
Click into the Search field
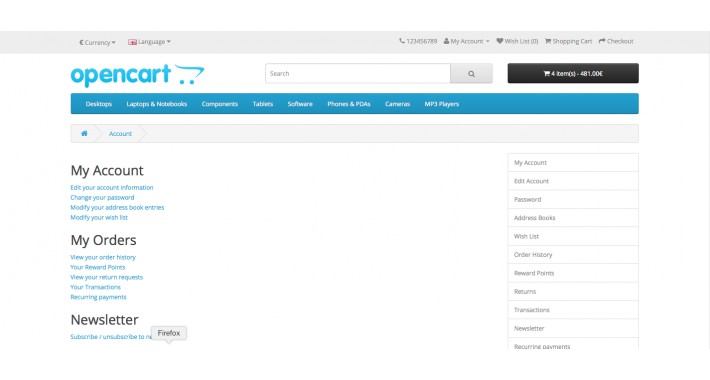click(358, 73)
